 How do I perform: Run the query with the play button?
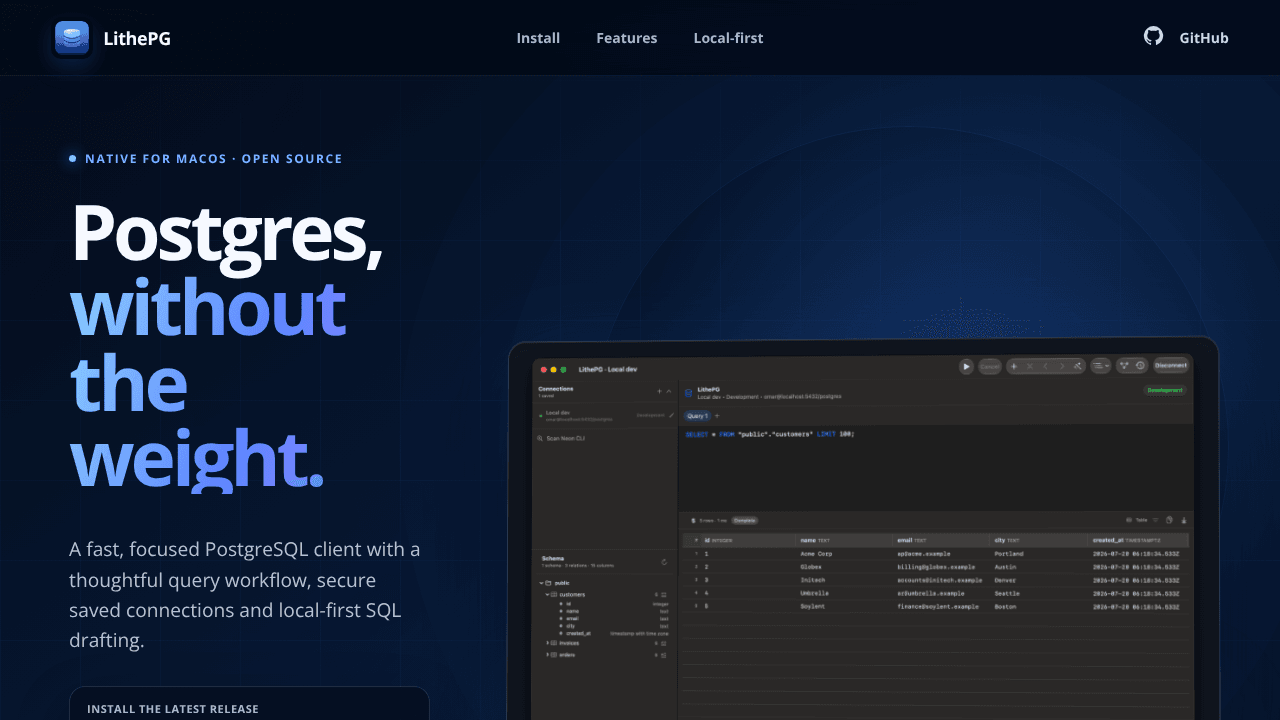click(966, 366)
